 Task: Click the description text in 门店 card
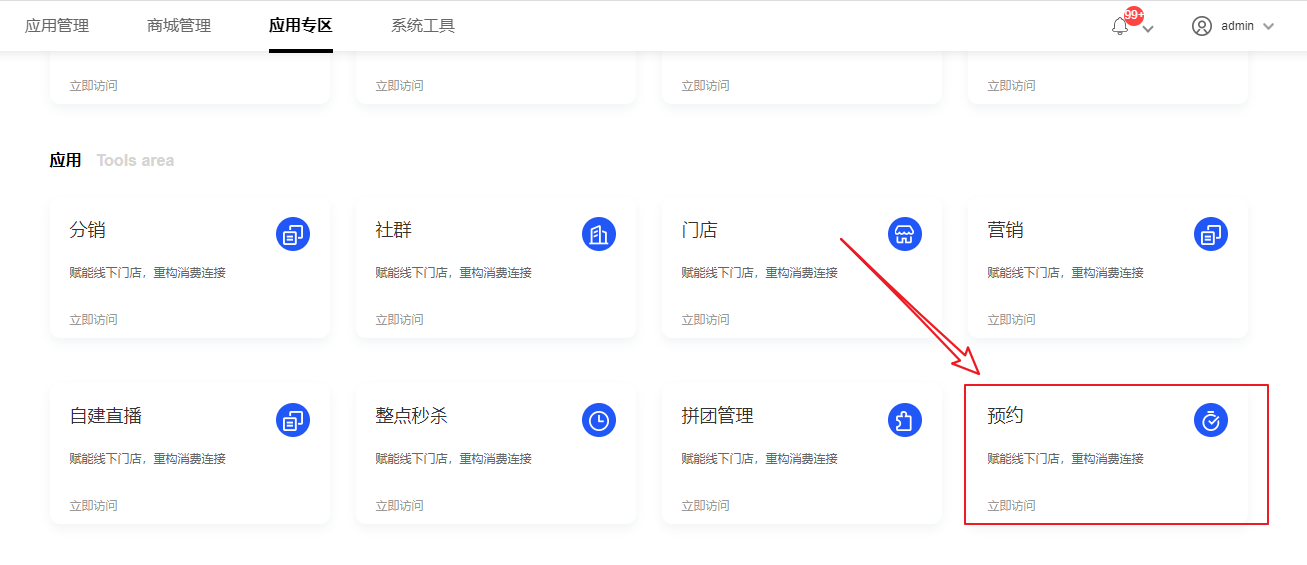click(760, 273)
